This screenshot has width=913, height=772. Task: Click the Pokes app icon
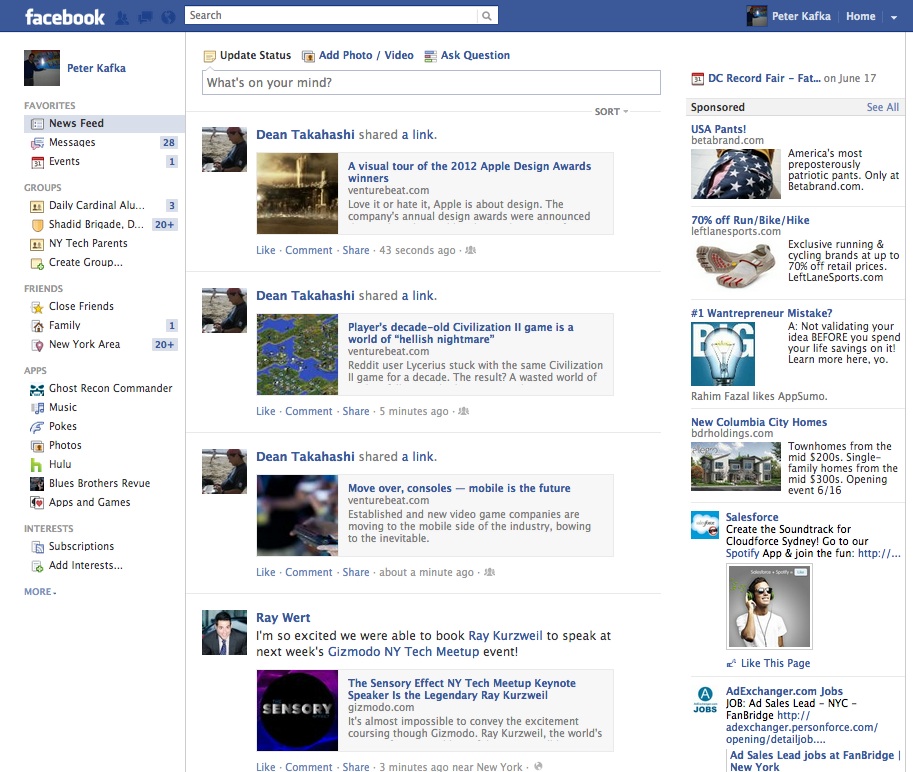click(37, 427)
